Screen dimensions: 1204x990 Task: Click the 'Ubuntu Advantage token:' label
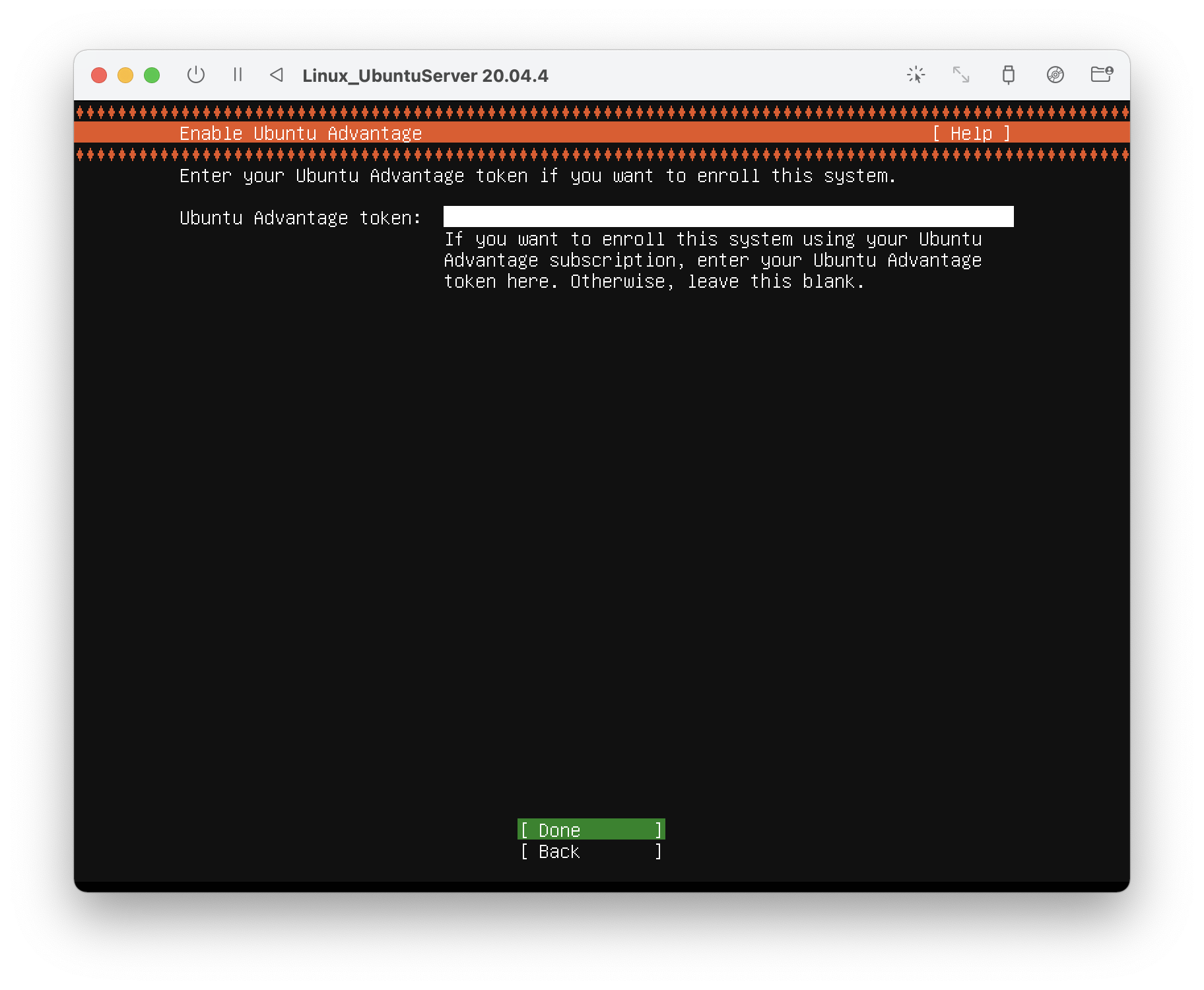pyautogui.click(x=300, y=218)
